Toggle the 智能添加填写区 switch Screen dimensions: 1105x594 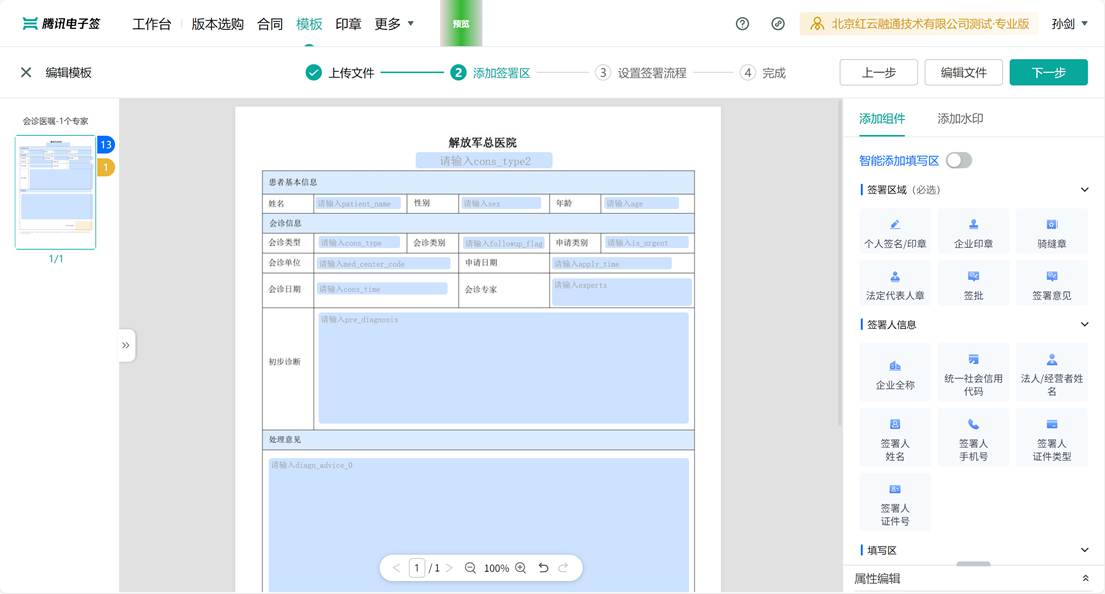[958, 160]
